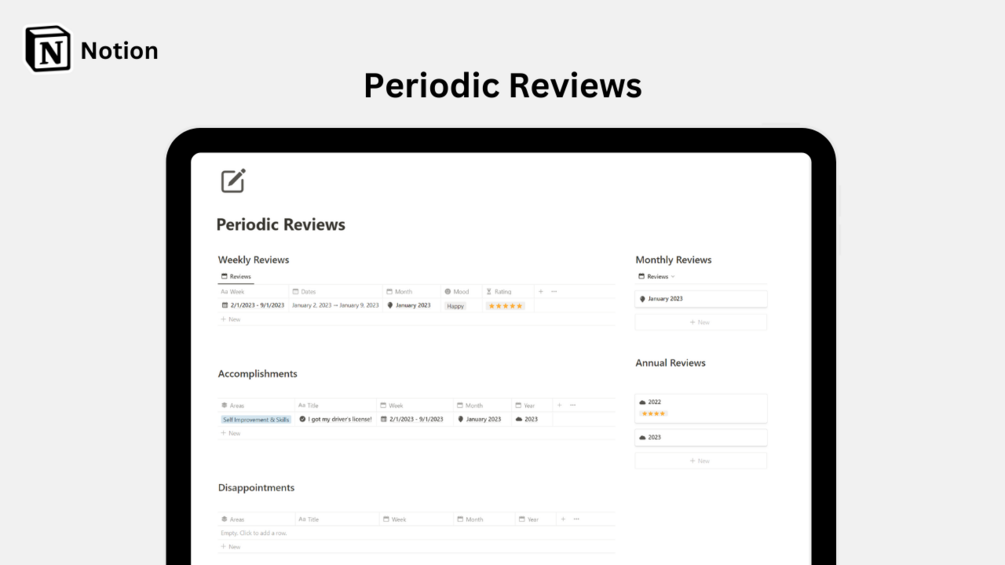Open the Mood column header menu
This screenshot has height=565, width=1005.
(457, 291)
